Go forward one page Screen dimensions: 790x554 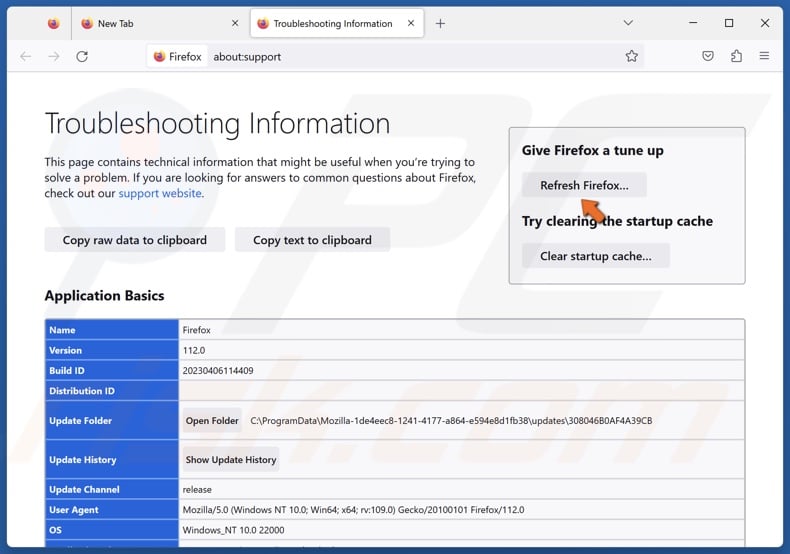click(54, 56)
